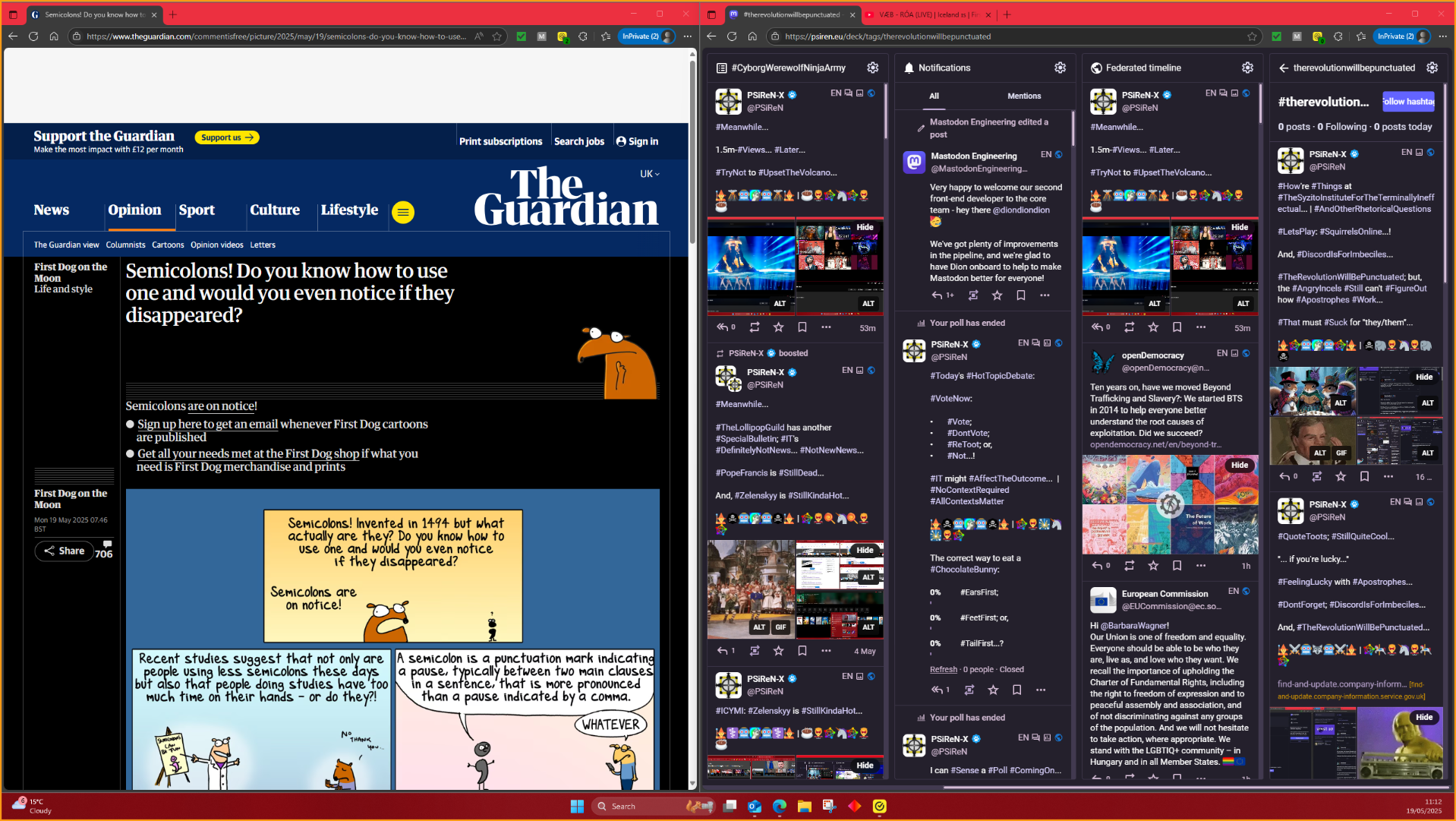Refresh the psiren.eu Mastodon browser page
Viewport: 1456px width, 821px height.
coord(732,36)
